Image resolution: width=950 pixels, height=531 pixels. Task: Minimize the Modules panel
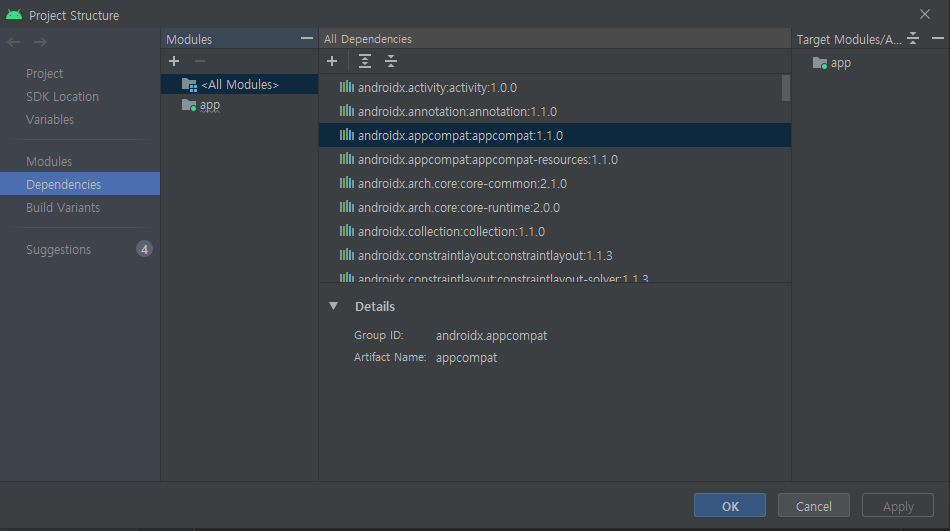pos(307,39)
